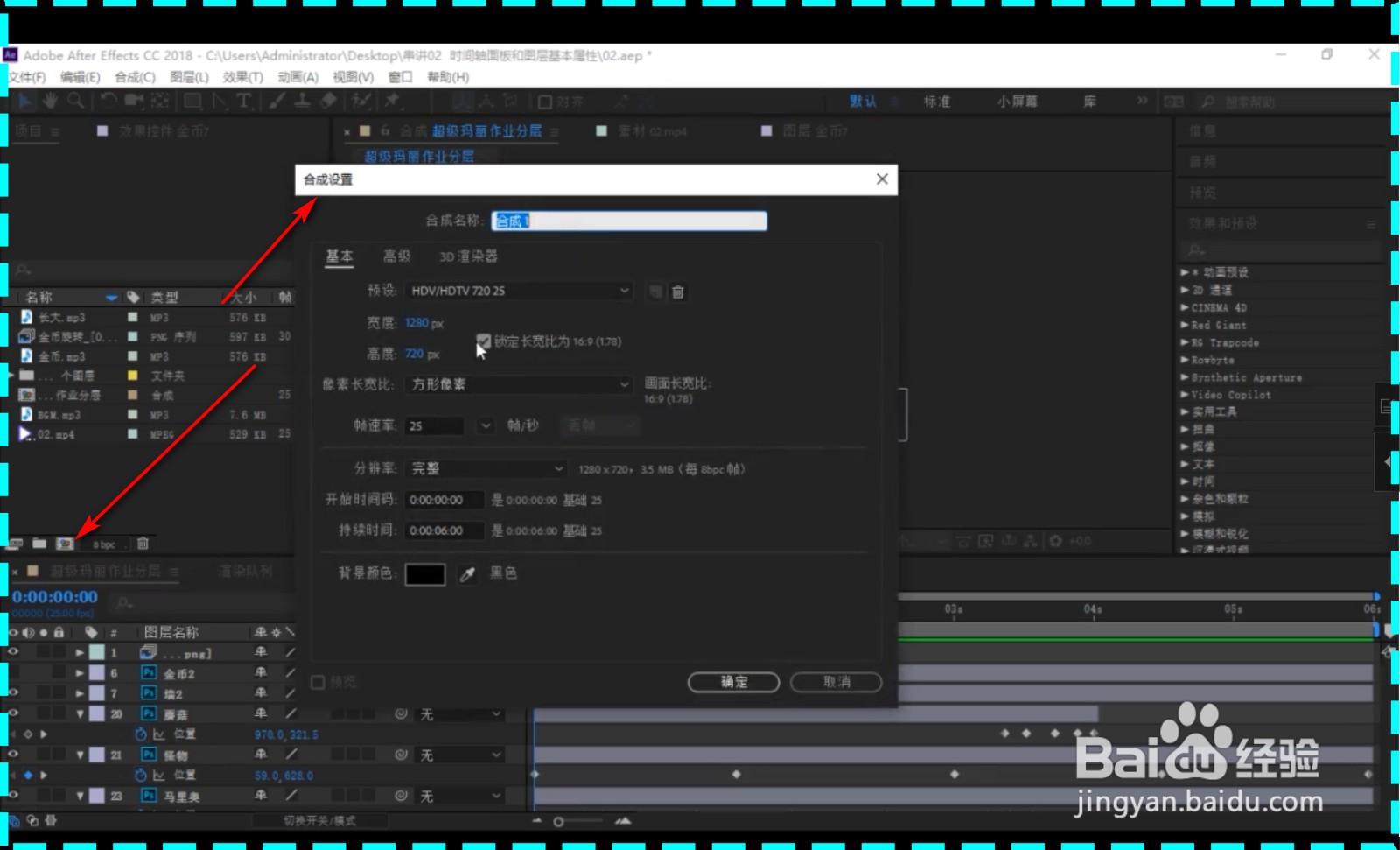This screenshot has width=1400, height=850.
Task: Select the Small Screen workspace link
Action: [1018, 102]
